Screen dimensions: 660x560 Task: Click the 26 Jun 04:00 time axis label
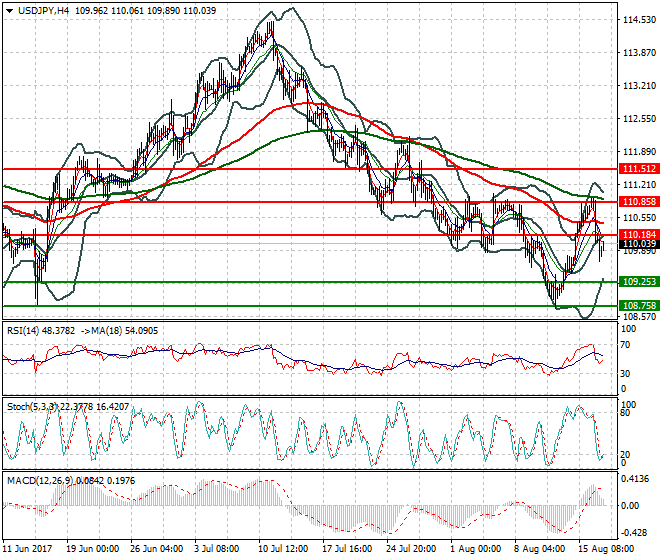[x=157, y=549]
